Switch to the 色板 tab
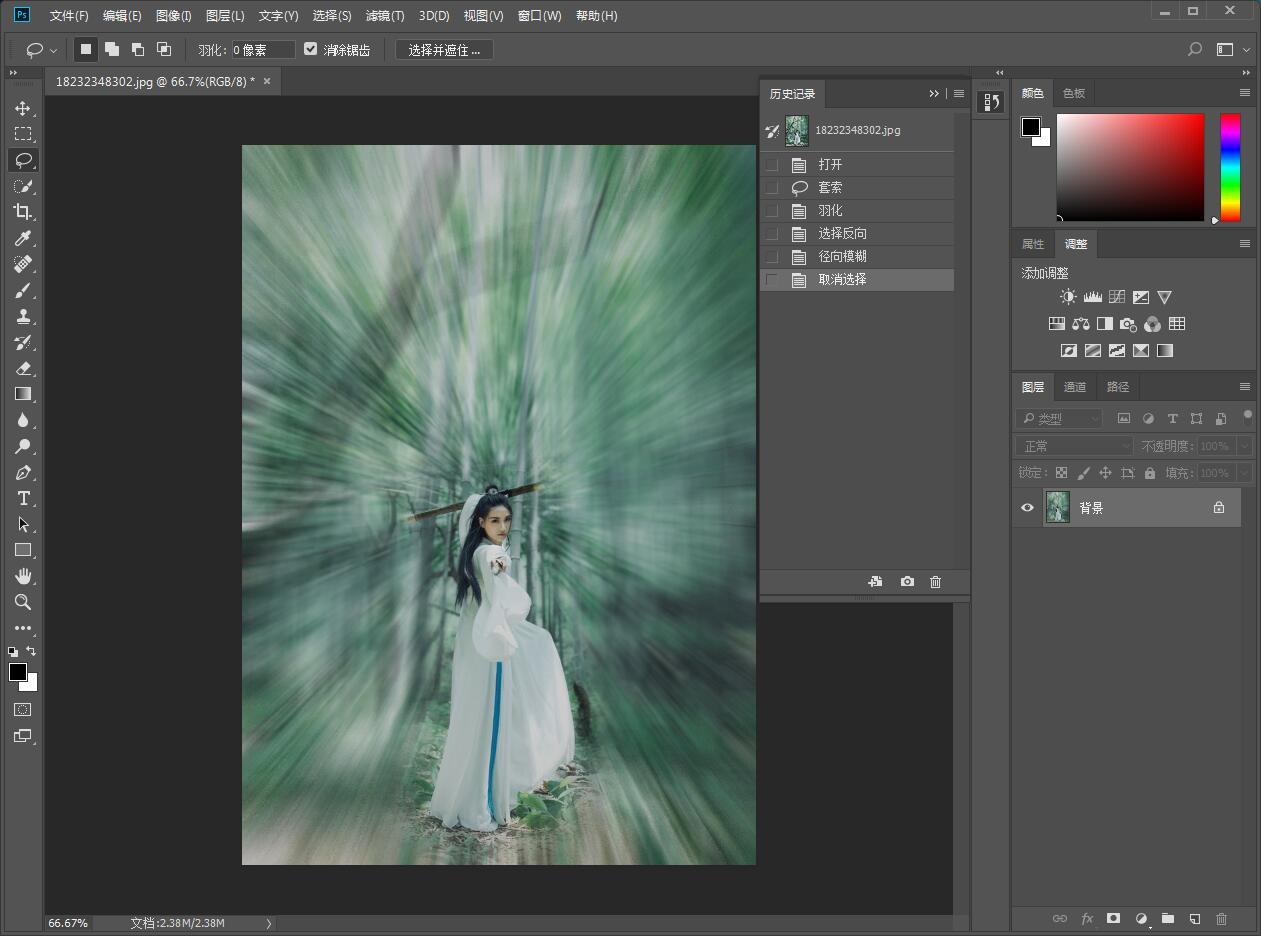This screenshot has height=936, width=1261. pyautogui.click(x=1074, y=93)
